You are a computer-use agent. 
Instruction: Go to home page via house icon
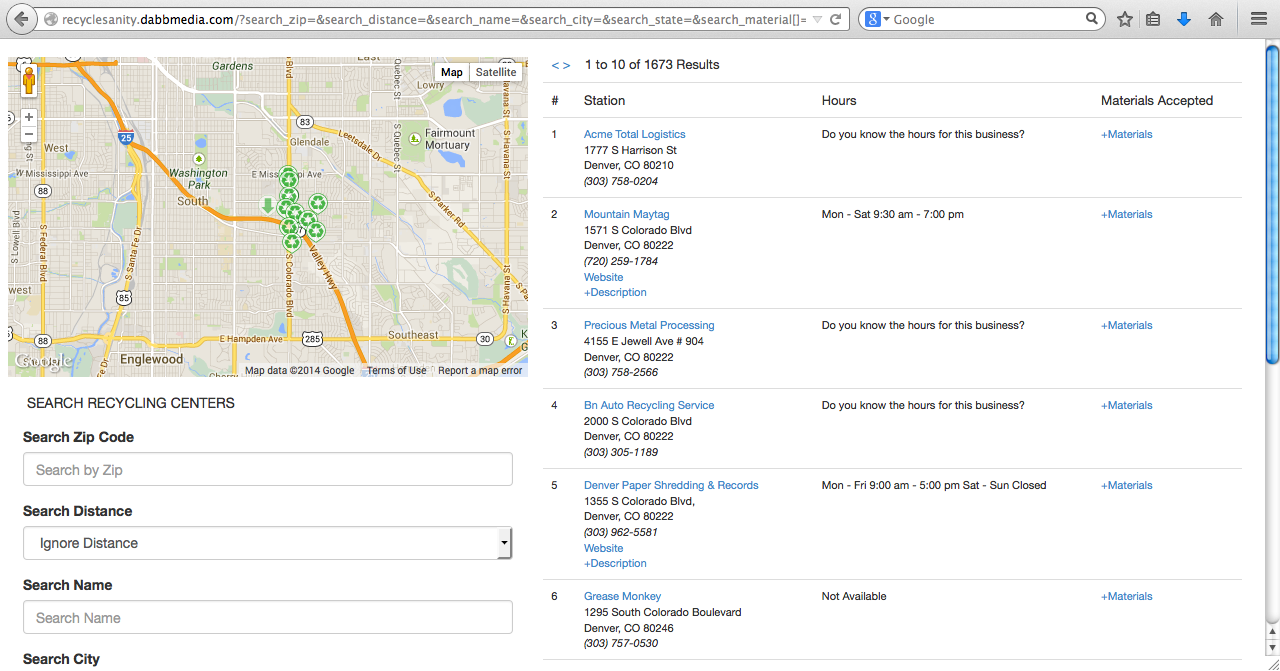tap(1216, 19)
